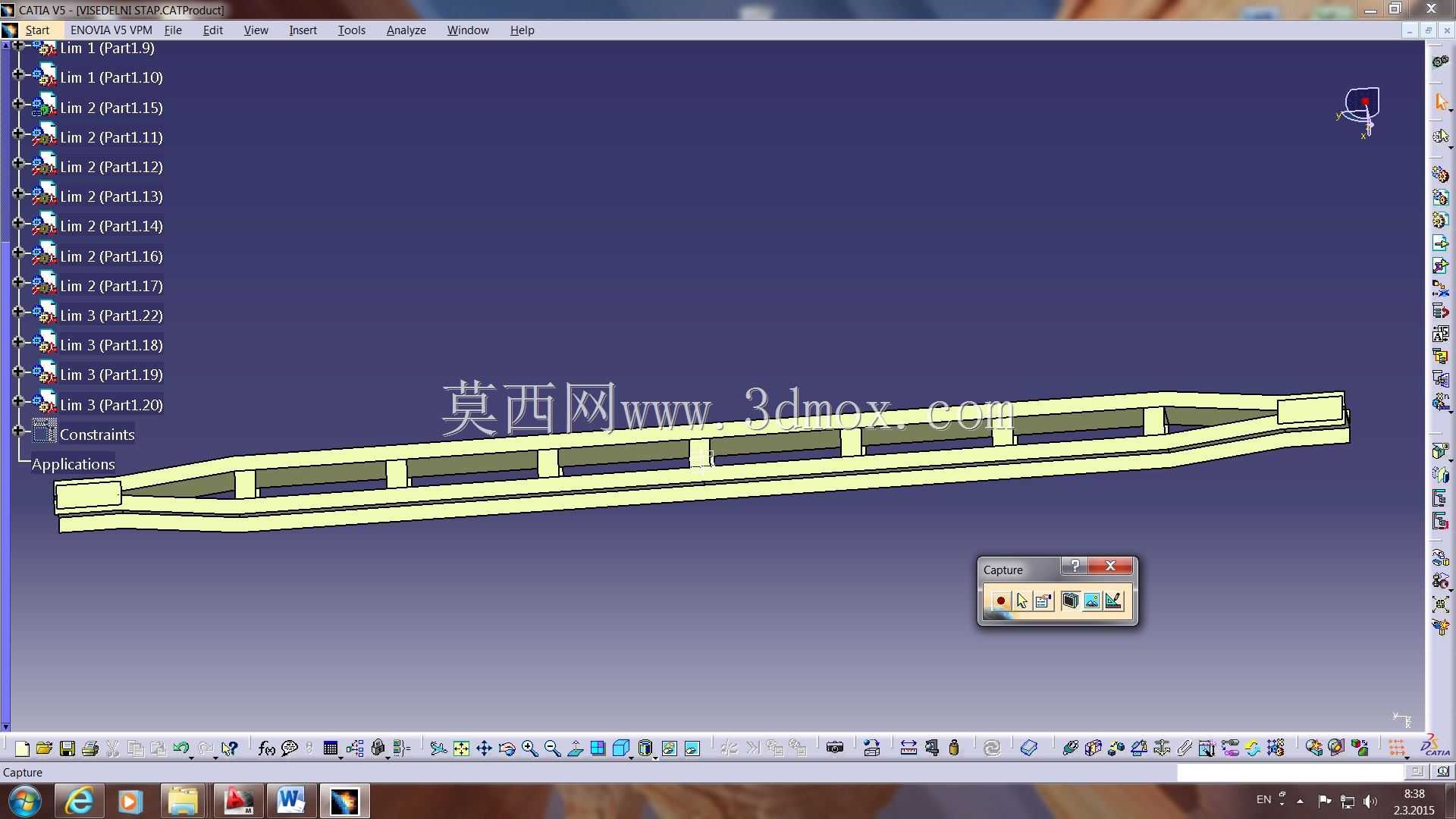The height and width of the screenshot is (819, 1456).
Task: Save with the floppy disk icon
Action: click(67, 749)
